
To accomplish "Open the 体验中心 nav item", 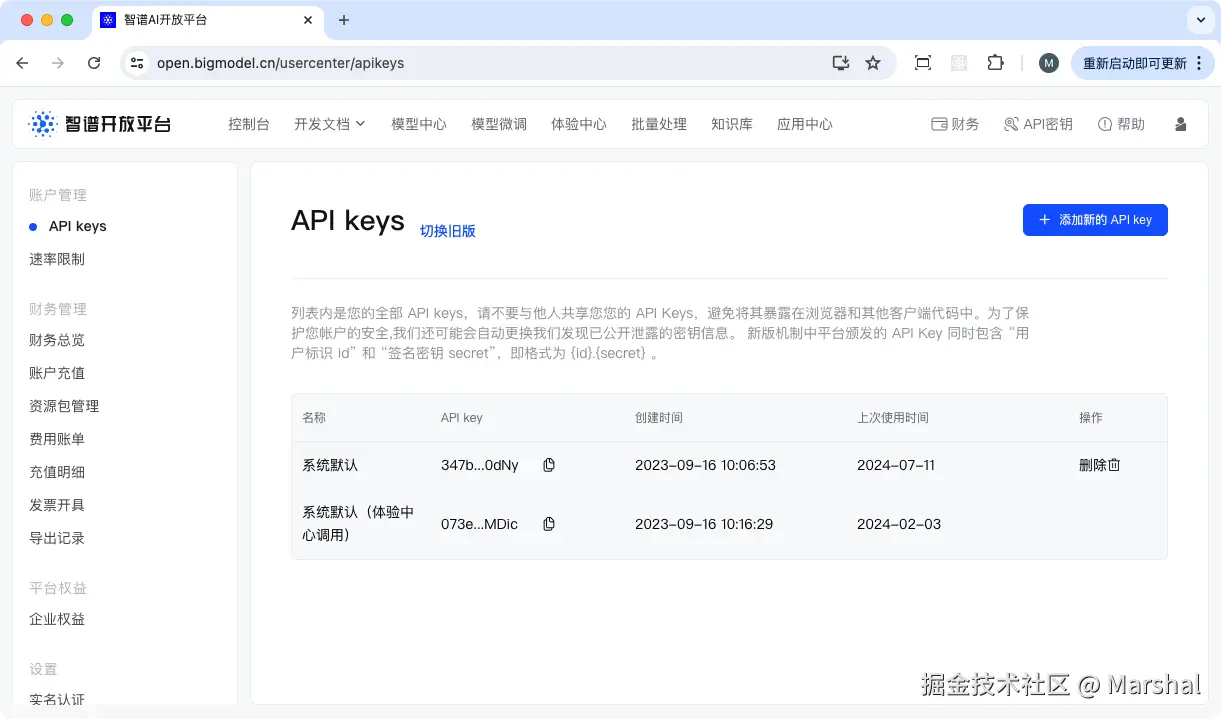I will click(x=579, y=124).
